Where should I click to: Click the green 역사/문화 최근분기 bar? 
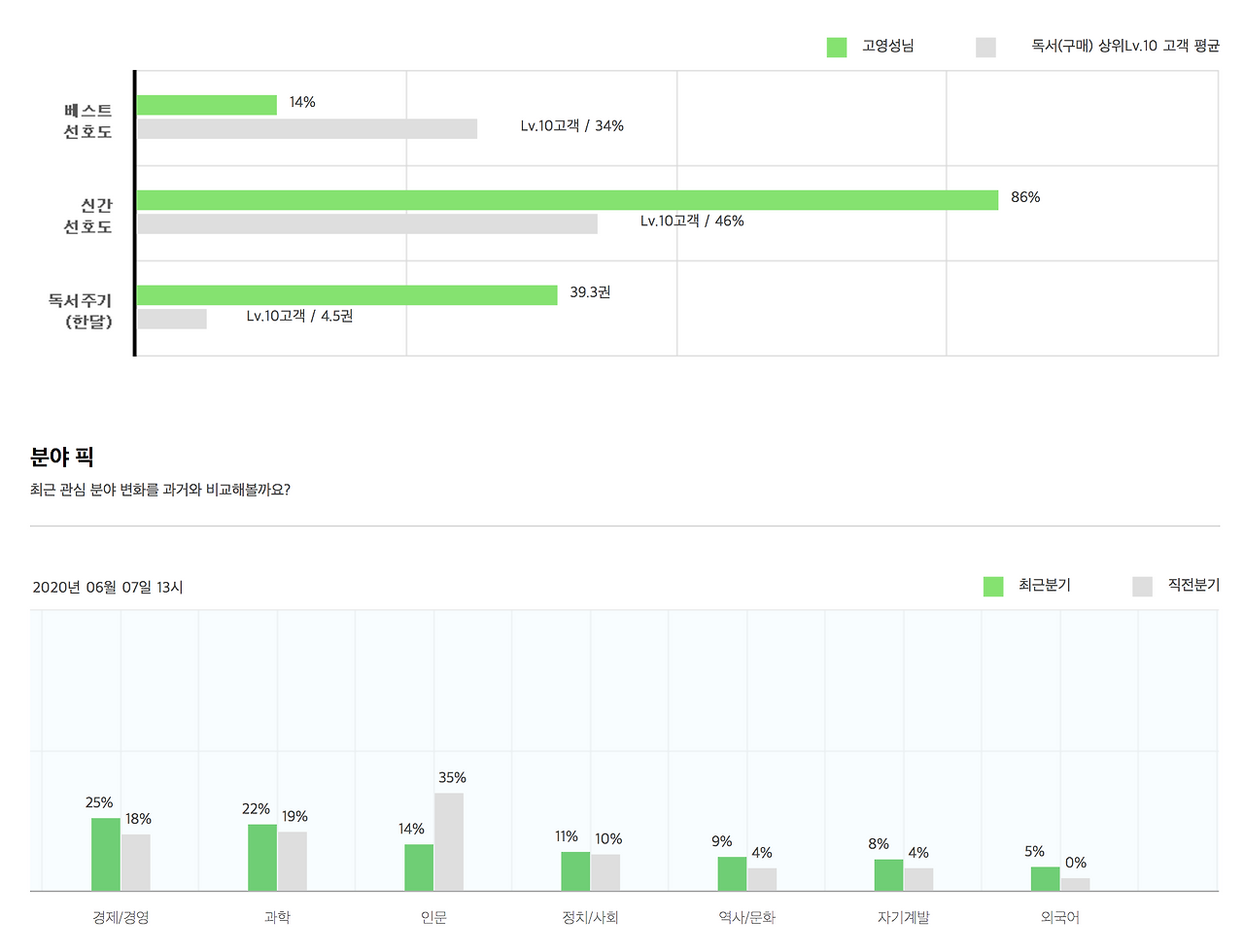click(733, 874)
